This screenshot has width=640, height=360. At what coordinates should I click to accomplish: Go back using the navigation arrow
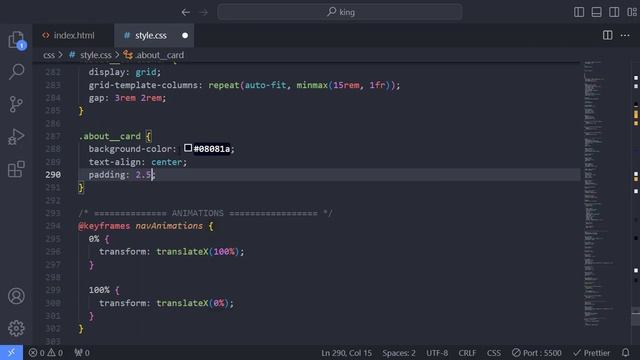pyautogui.click(x=186, y=12)
